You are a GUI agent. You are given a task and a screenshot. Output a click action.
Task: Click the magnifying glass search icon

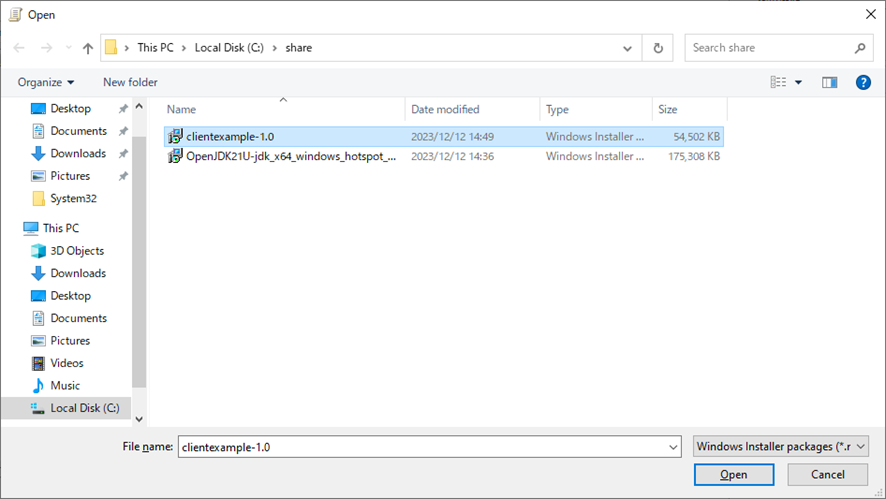[860, 48]
